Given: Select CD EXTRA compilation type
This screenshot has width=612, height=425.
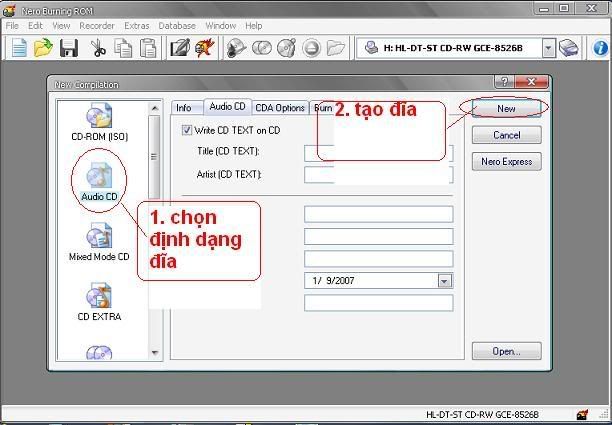Looking at the screenshot, I should pyautogui.click(x=99, y=302).
